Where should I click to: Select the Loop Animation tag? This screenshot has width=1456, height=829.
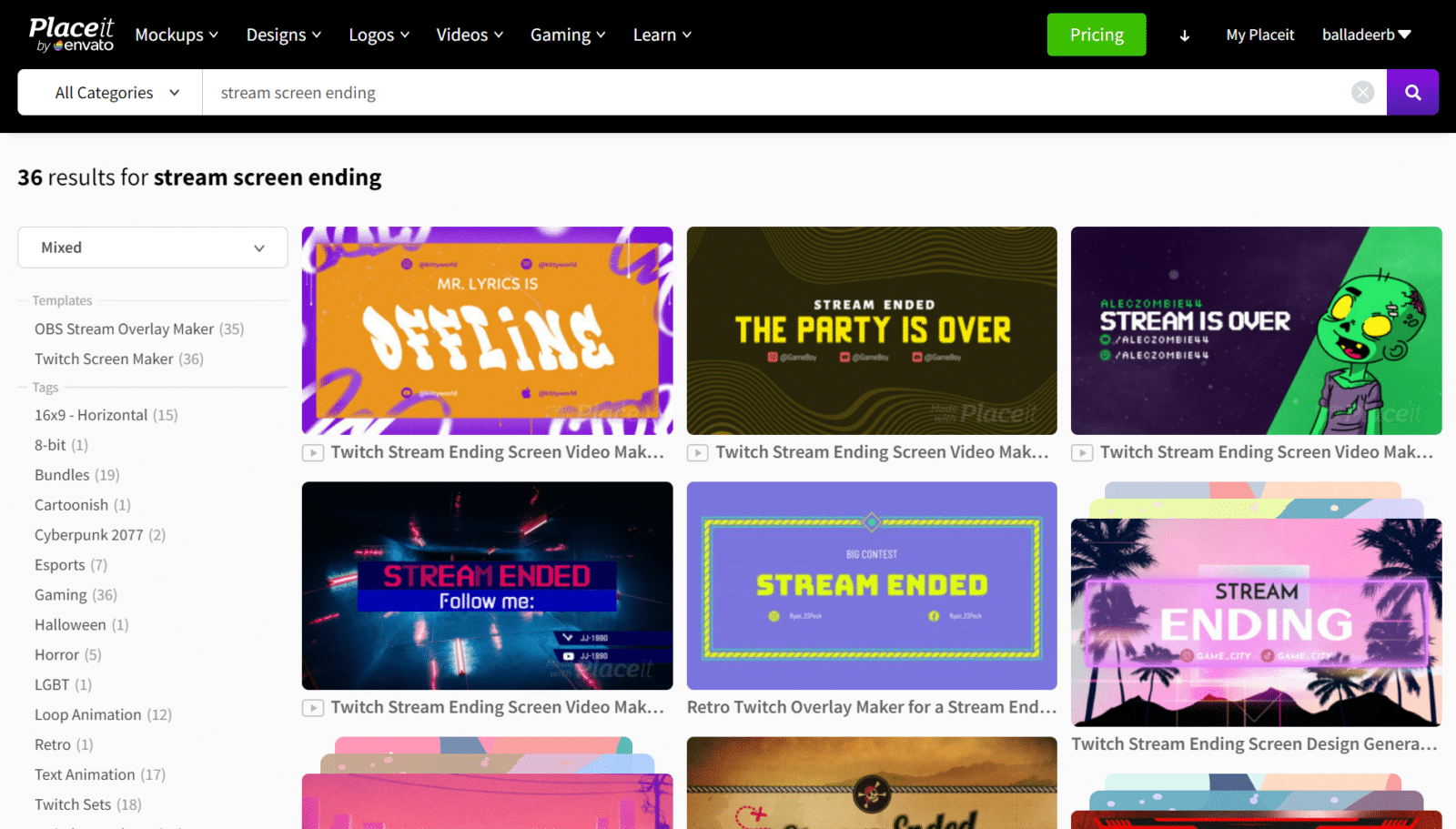(103, 715)
